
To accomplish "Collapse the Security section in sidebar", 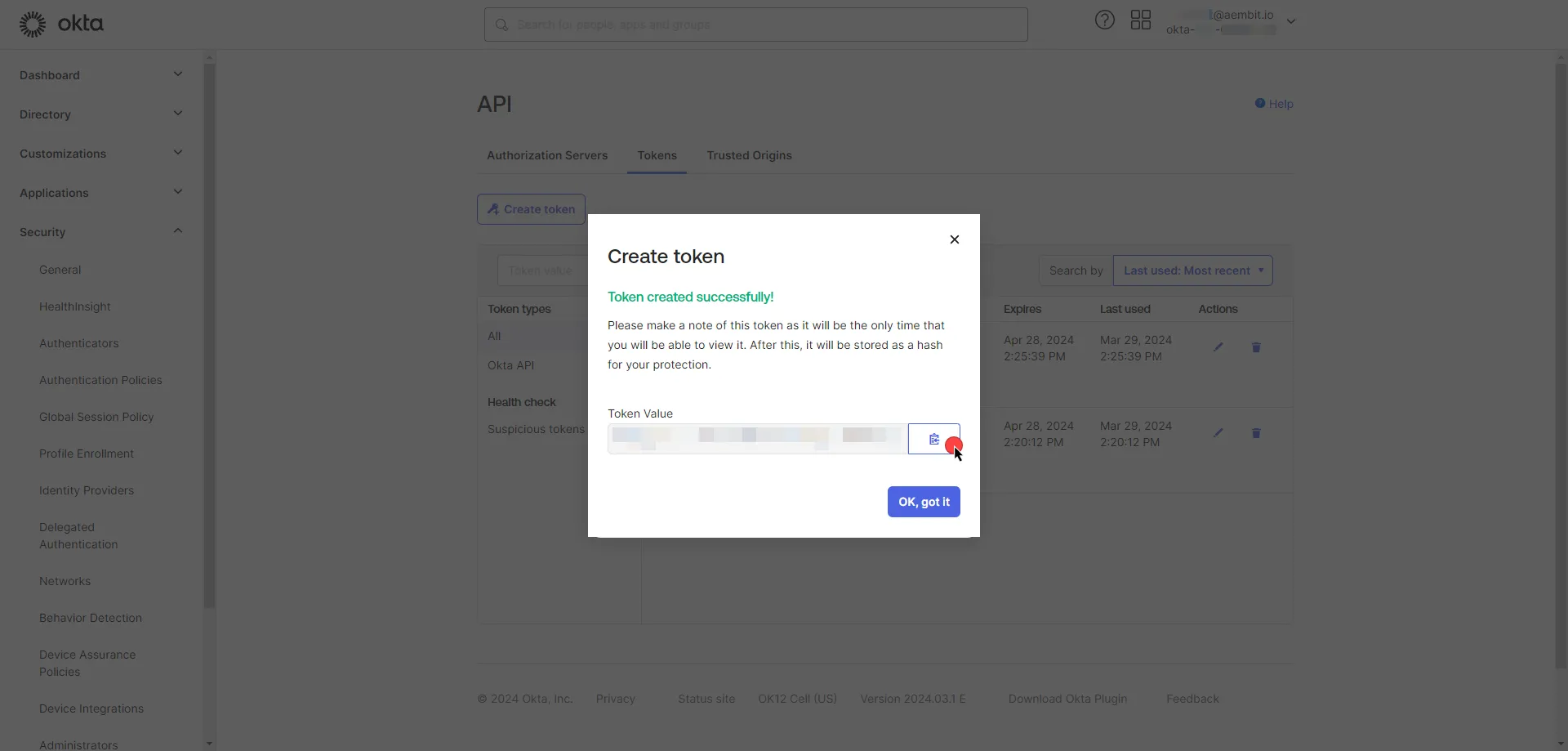I will point(177,231).
